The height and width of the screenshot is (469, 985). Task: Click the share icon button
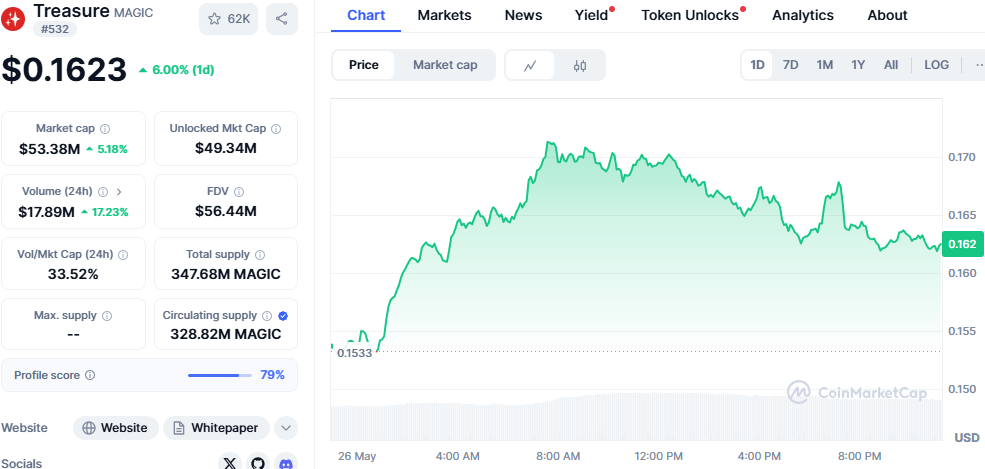[x=281, y=19]
